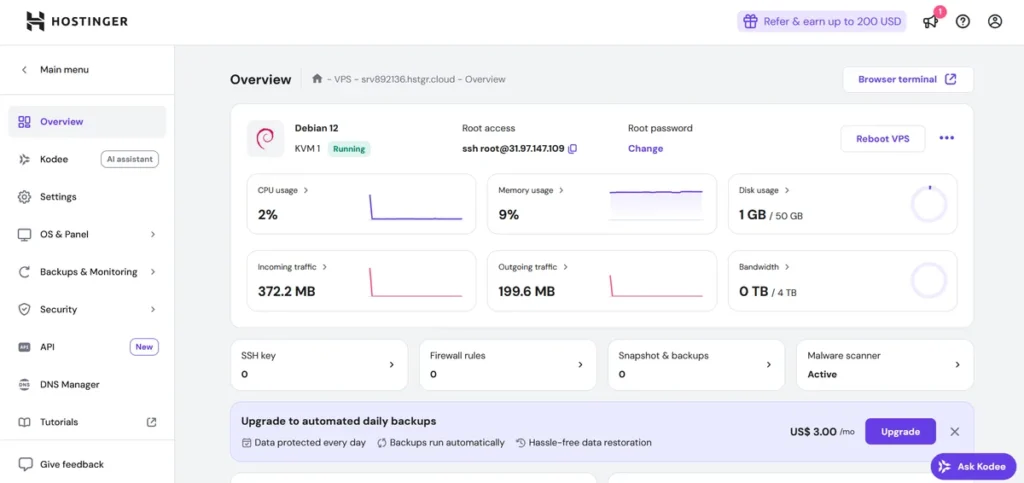Viewport: 1024px width, 483px height.
Task: Open the Malware scanner card
Action: tap(885, 365)
